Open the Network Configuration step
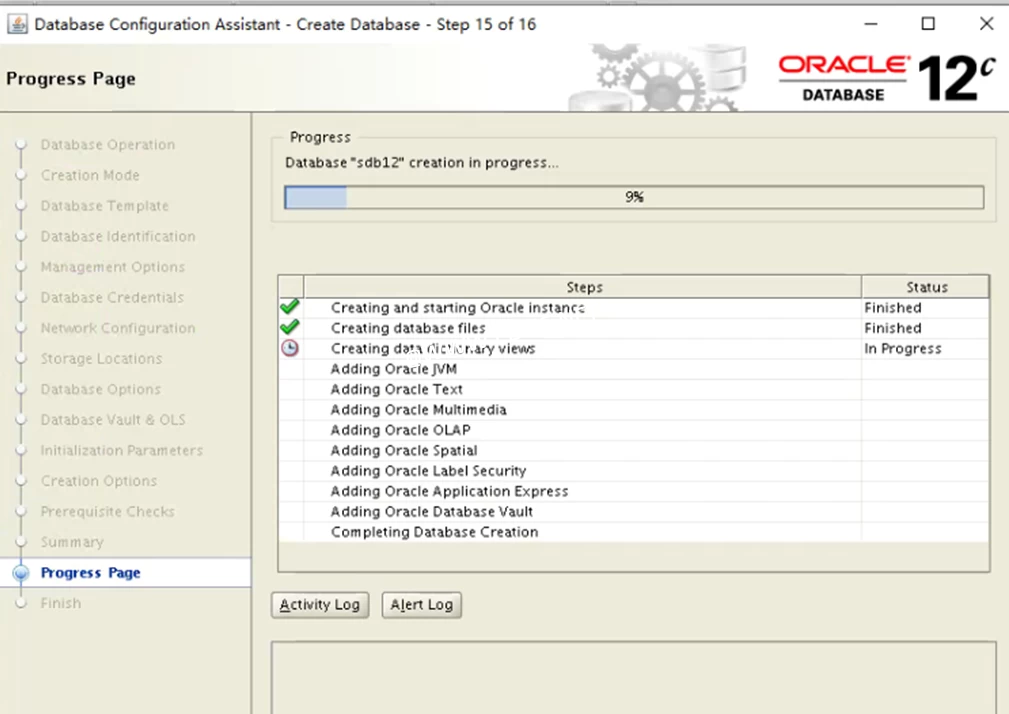 click(118, 328)
